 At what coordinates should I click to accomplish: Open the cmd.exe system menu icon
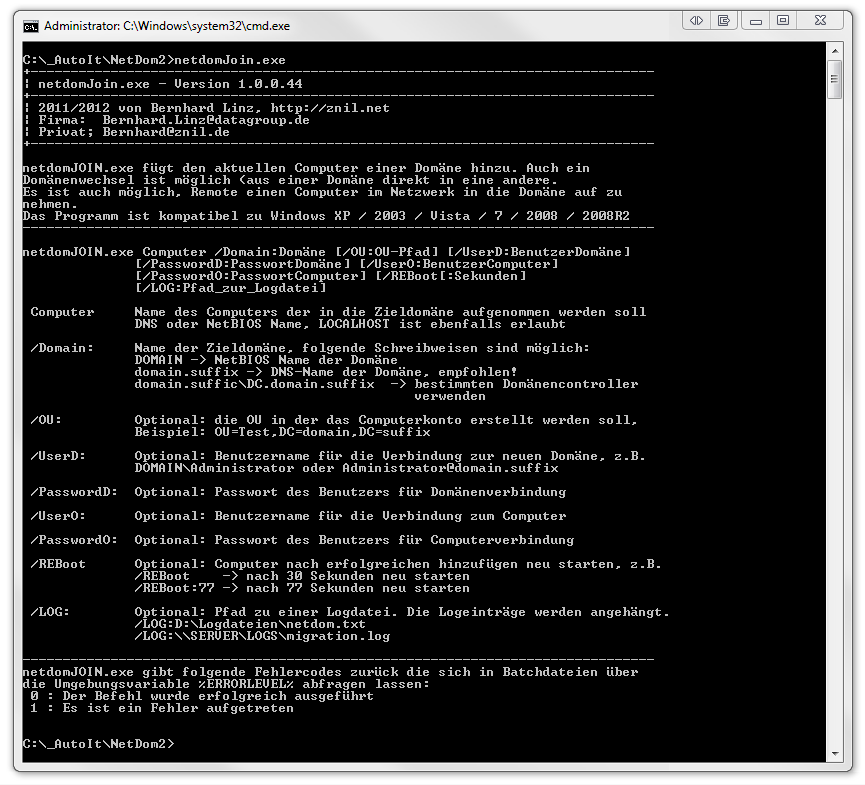click(x=31, y=24)
